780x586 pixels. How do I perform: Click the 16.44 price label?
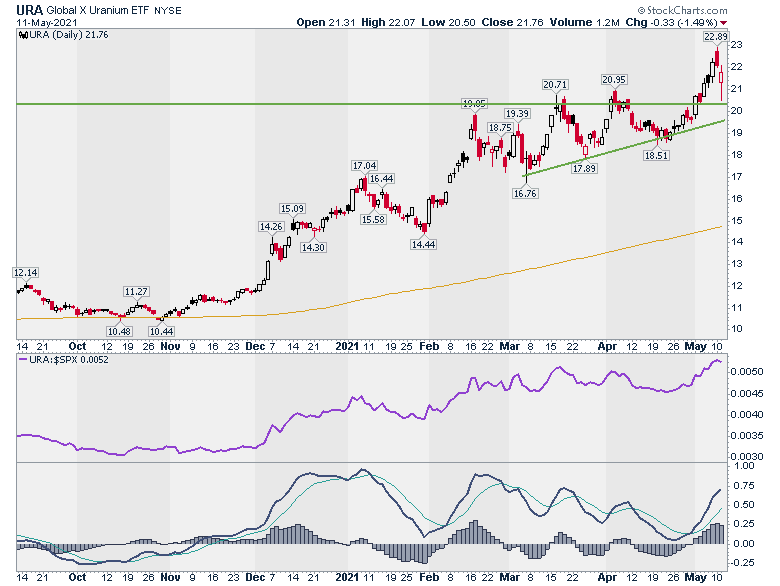tap(382, 179)
